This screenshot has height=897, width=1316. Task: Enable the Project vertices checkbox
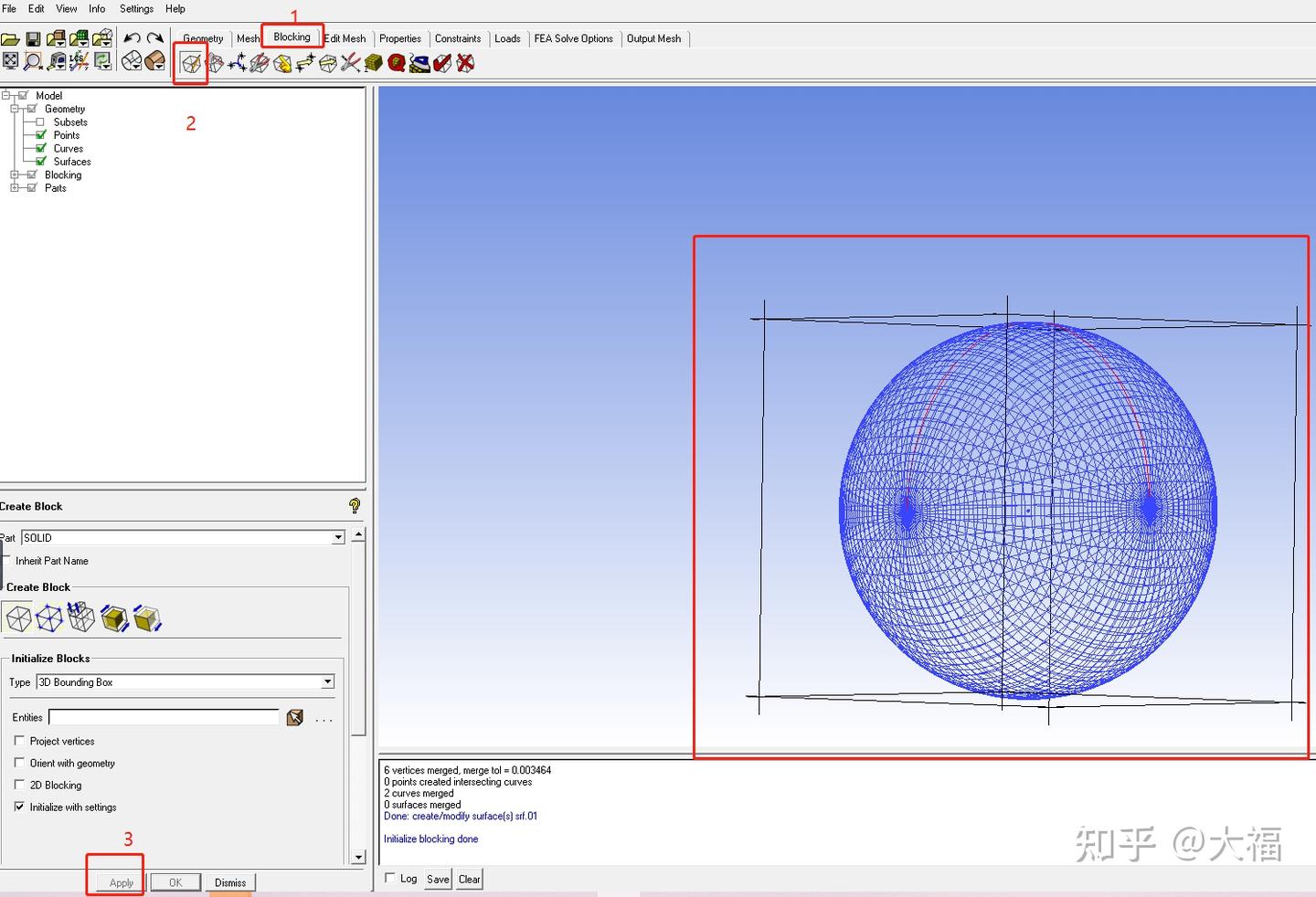click(x=20, y=741)
